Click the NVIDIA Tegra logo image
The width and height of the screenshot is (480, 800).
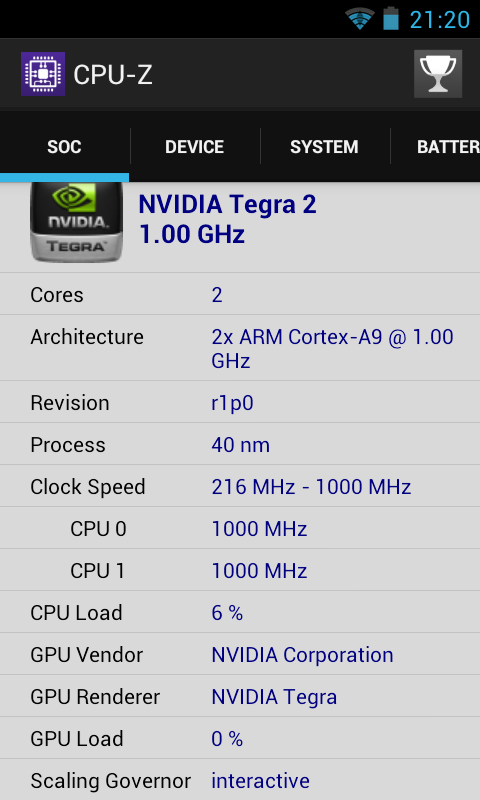point(77,221)
